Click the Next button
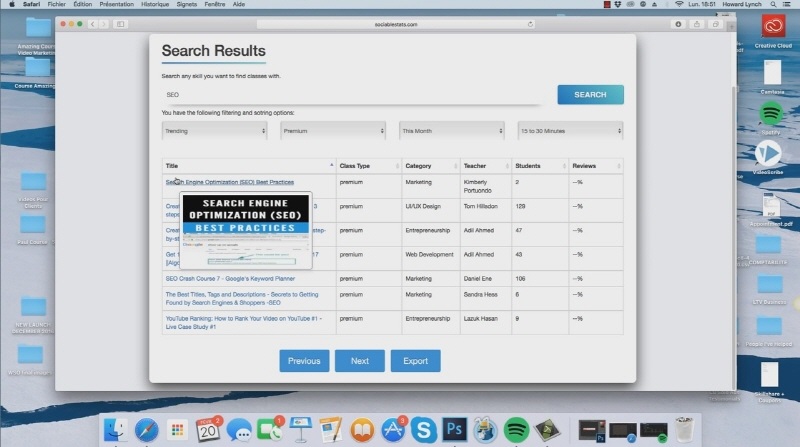The width and height of the screenshot is (800, 447). pyautogui.click(x=360, y=361)
